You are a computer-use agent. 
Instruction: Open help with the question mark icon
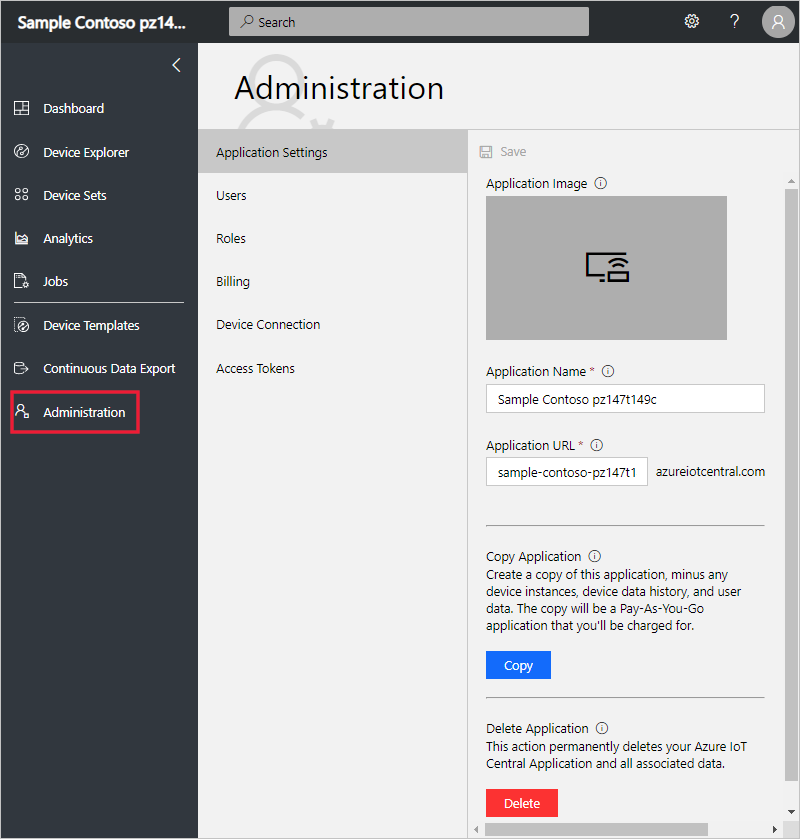point(734,21)
